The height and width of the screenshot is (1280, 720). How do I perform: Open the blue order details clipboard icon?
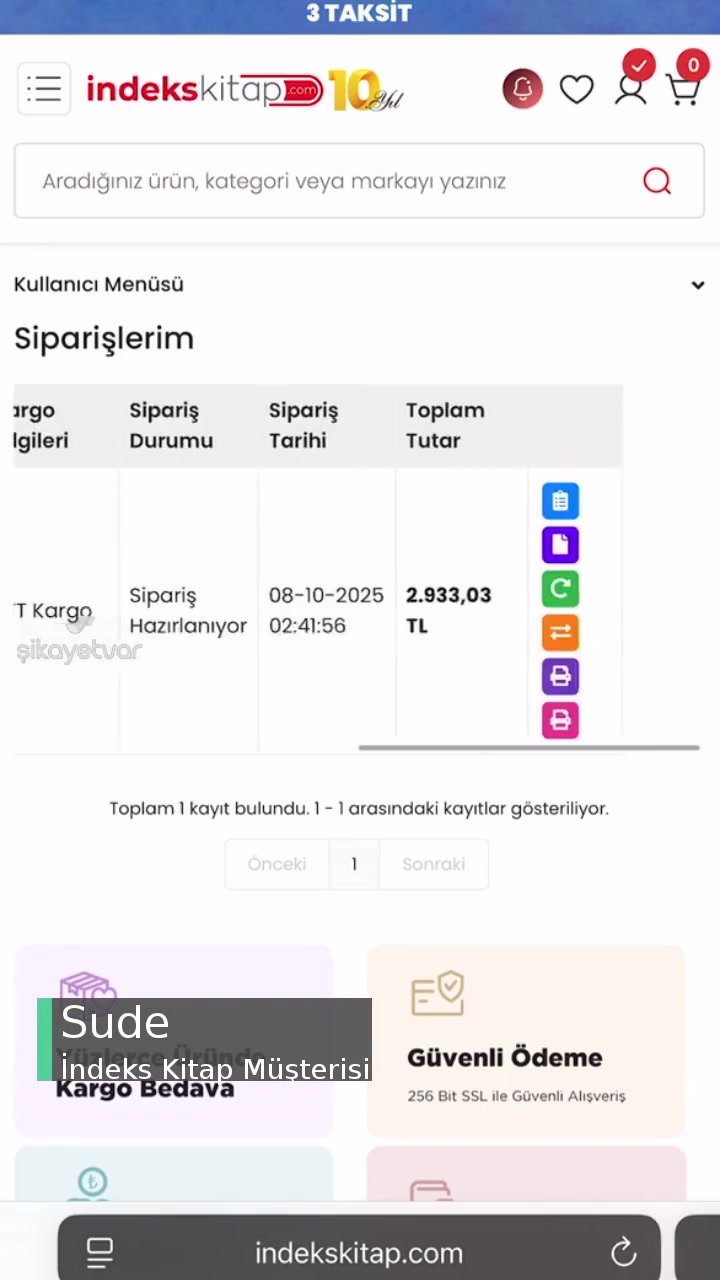560,500
